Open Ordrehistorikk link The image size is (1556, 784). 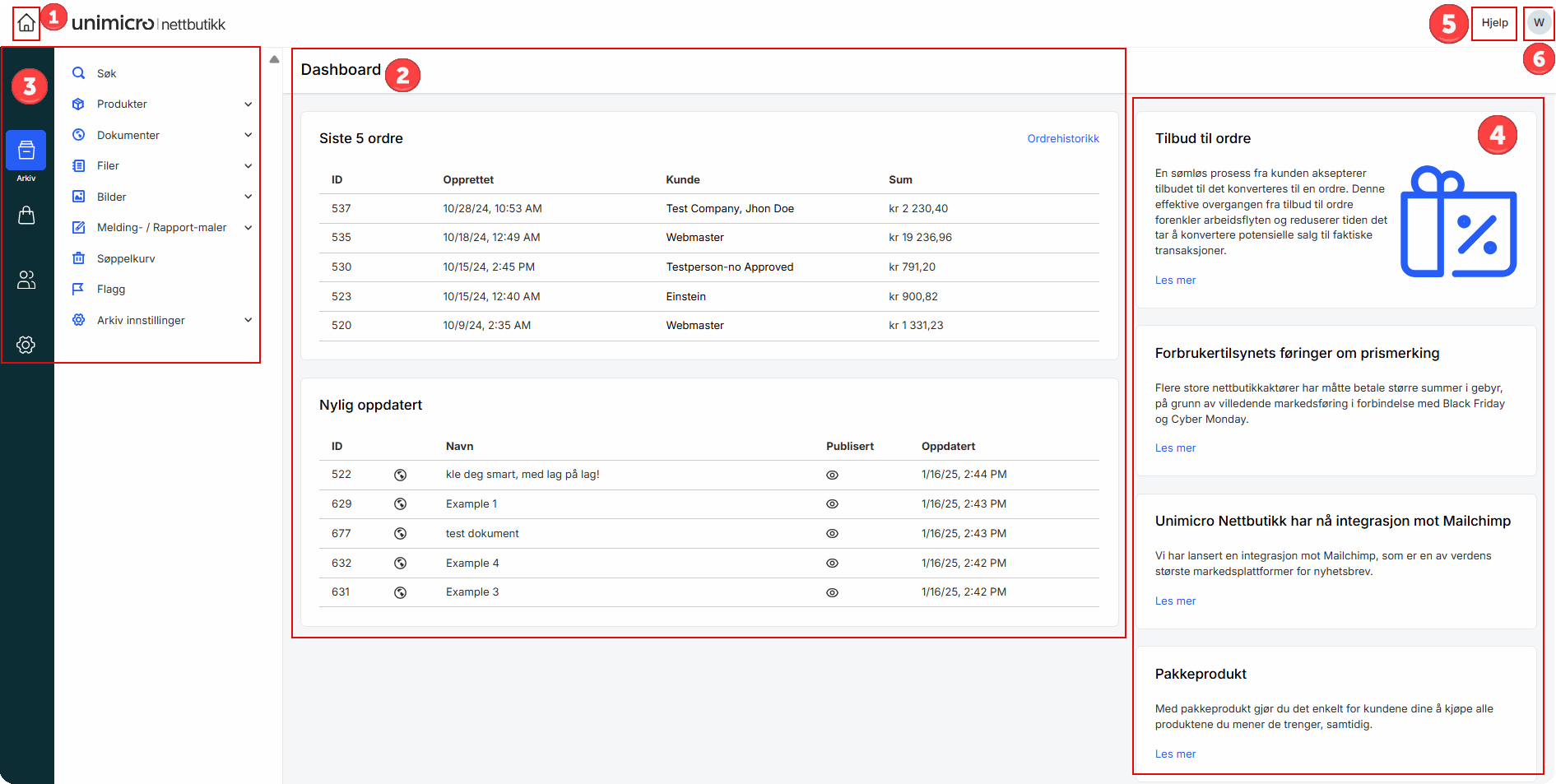(x=1063, y=138)
